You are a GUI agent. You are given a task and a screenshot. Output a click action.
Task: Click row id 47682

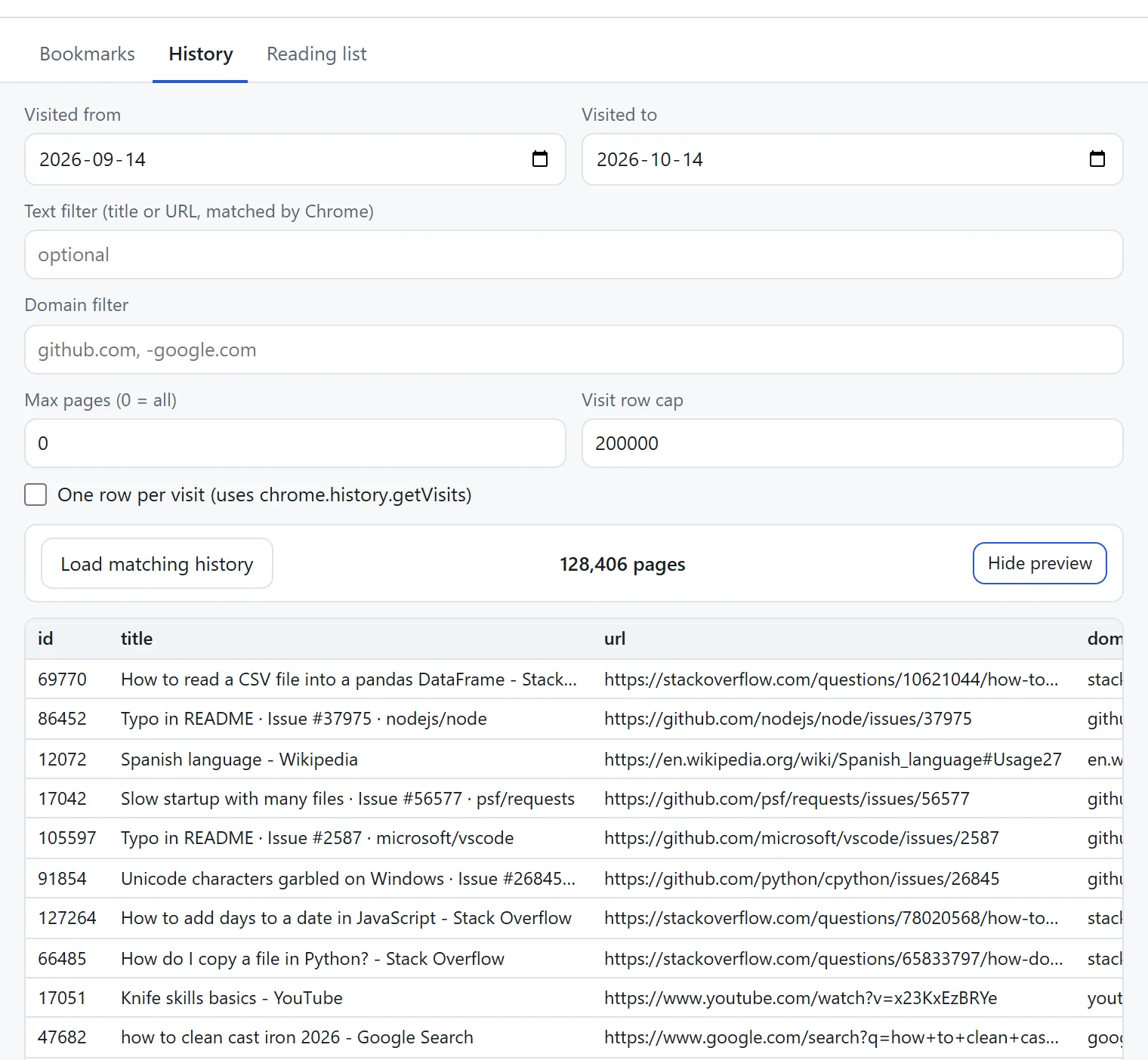click(x=62, y=1037)
